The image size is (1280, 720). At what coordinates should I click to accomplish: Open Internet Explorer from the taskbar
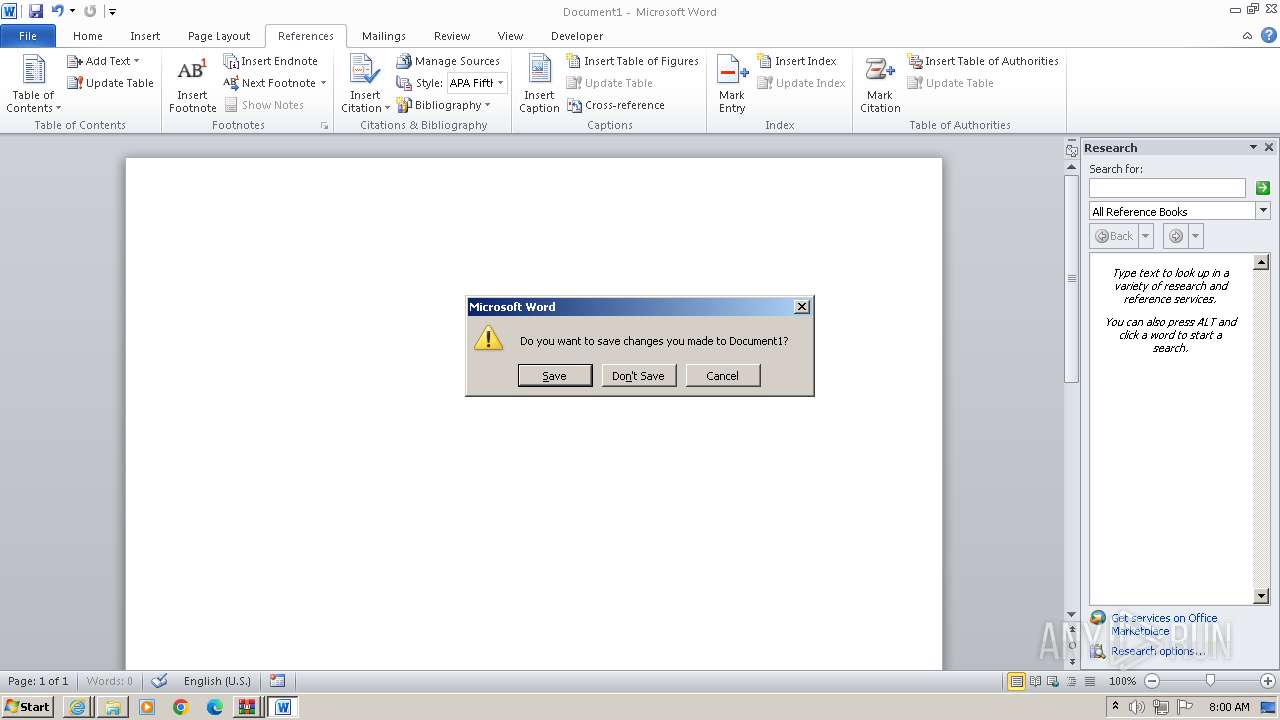coord(77,707)
